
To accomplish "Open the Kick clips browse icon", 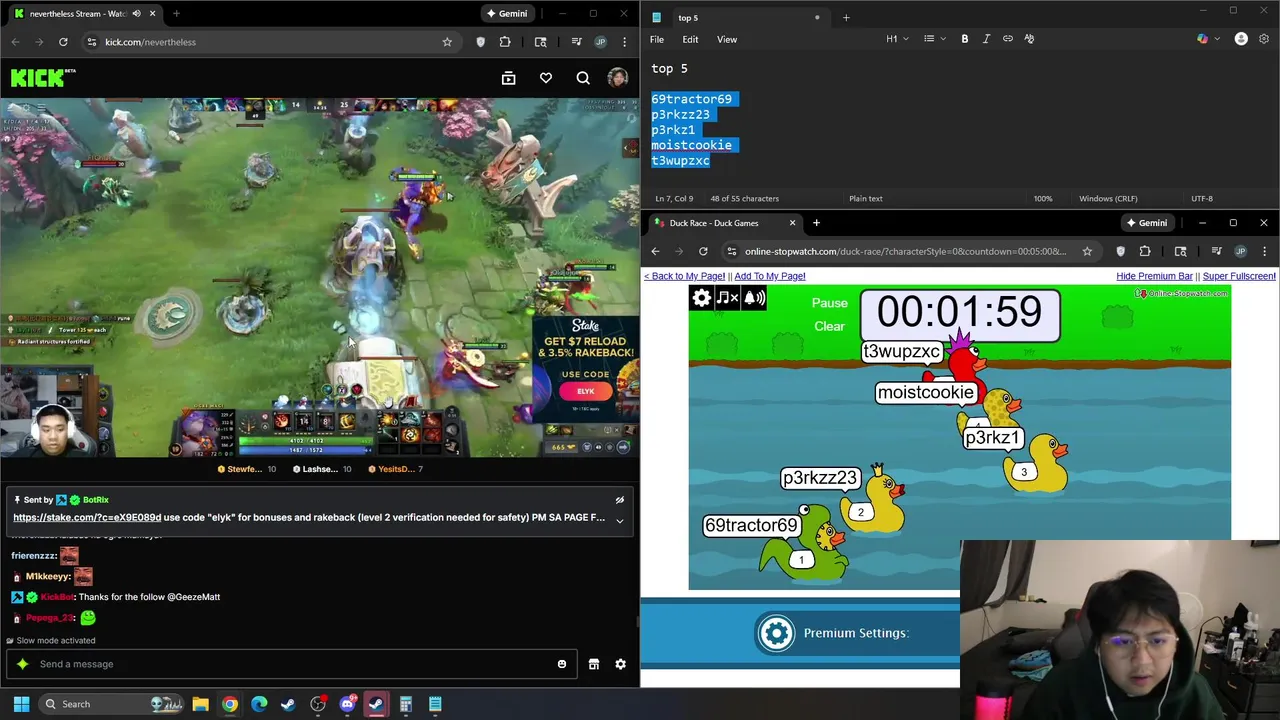I will 508,78.
